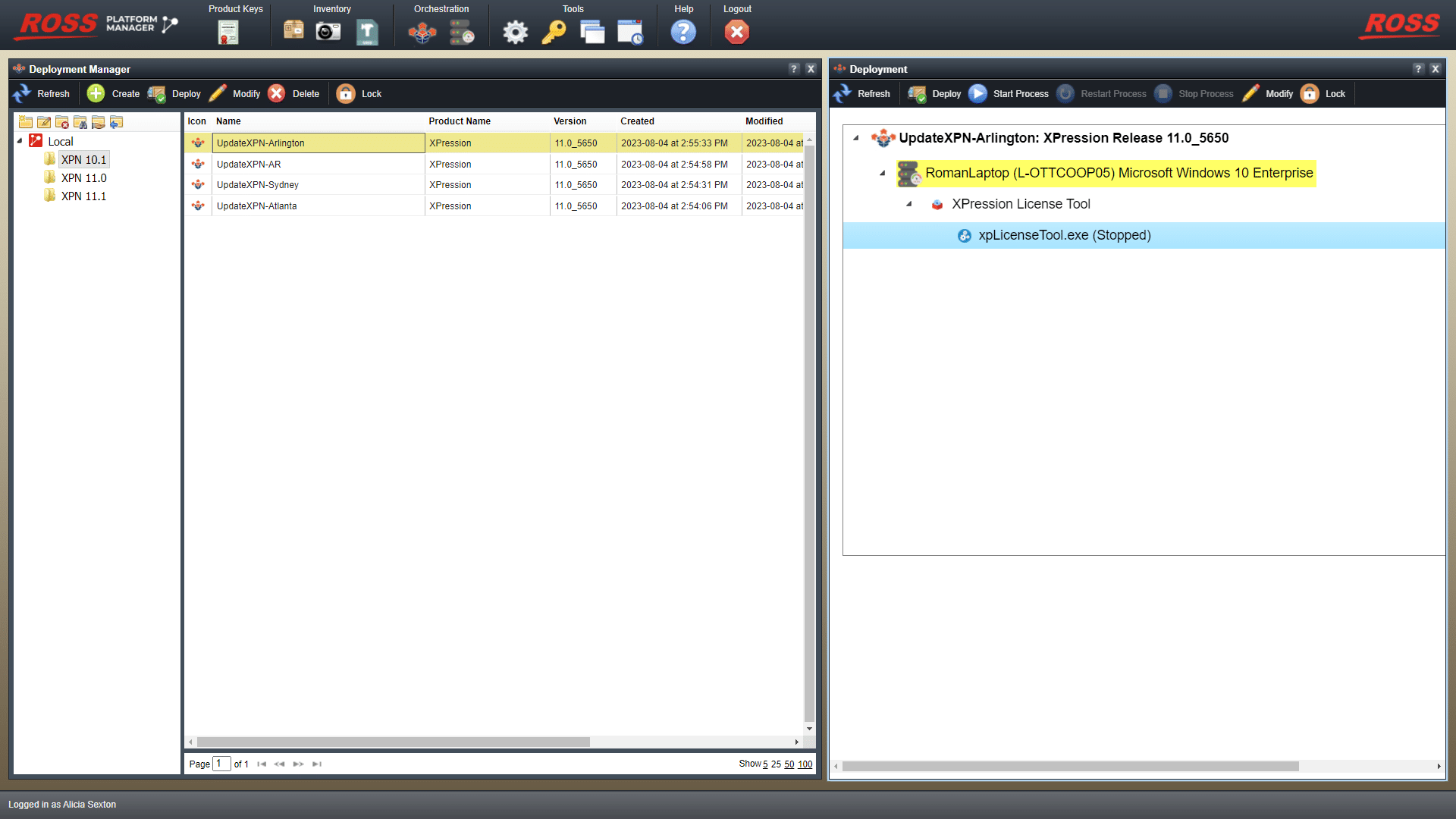Viewport: 1456px width, 819px height.
Task: Select the UpdateXPN-AR row
Action: (494, 165)
